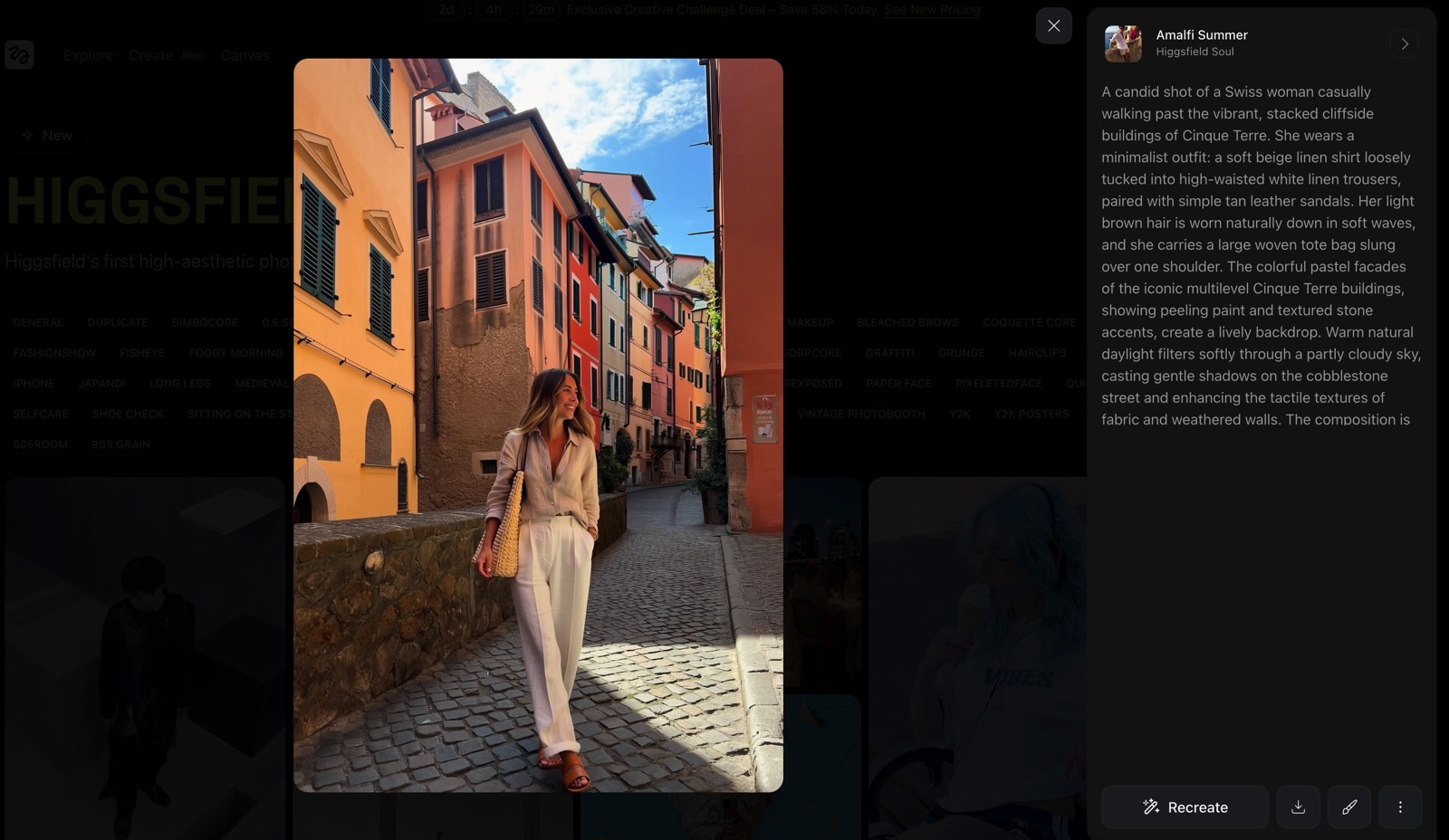
Task: Click the New button with the sparkle icon
Action: (45, 135)
